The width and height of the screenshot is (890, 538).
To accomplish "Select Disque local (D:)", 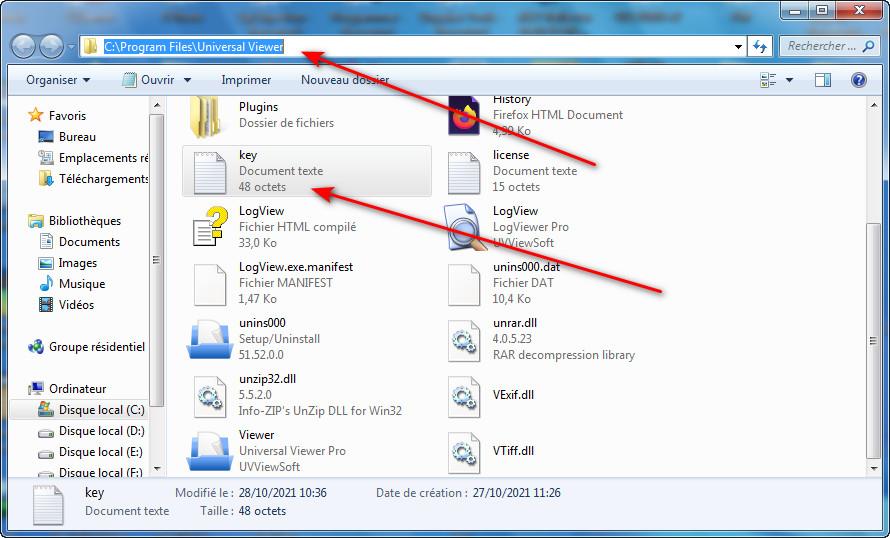I will tap(91, 431).
